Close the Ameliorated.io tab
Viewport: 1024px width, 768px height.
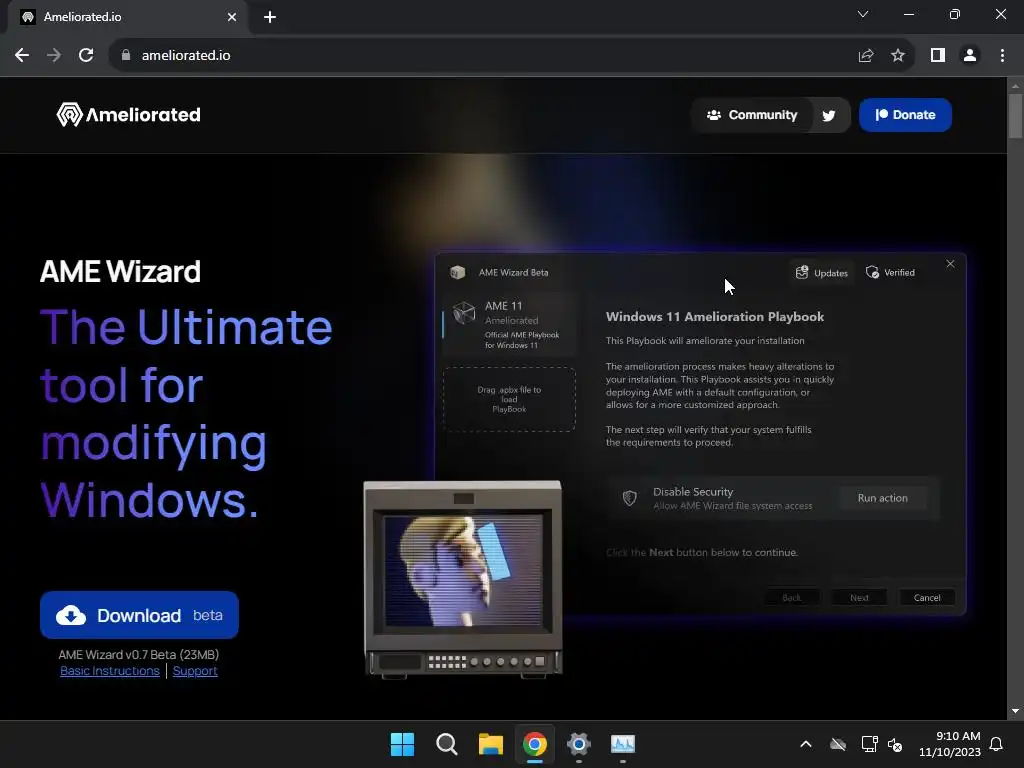click(232, 17)
